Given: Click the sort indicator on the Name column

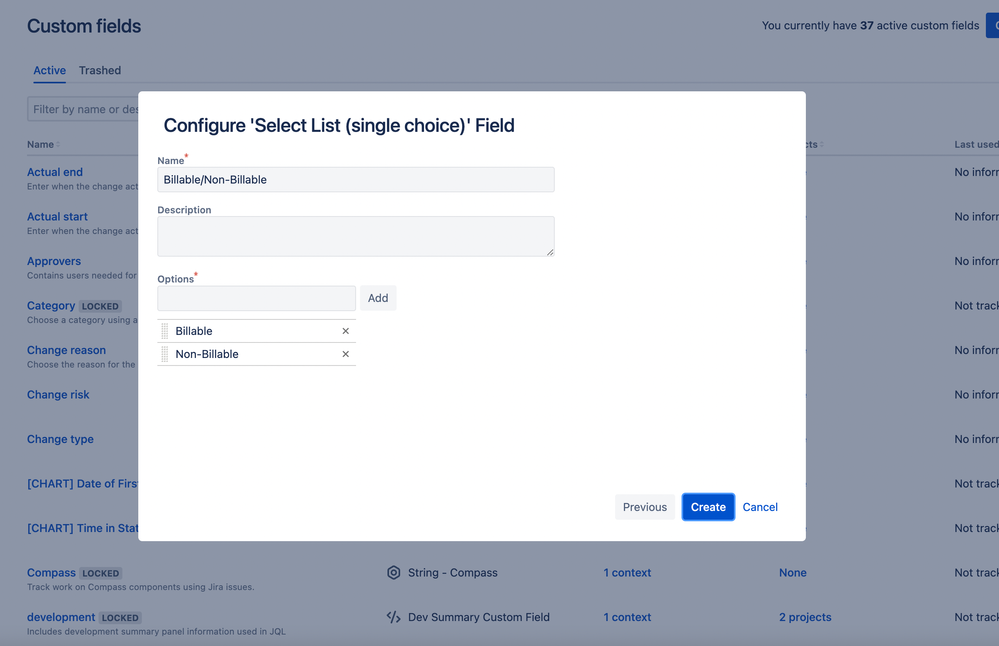Looking at the screenshot, I should [x=58, y=144].
